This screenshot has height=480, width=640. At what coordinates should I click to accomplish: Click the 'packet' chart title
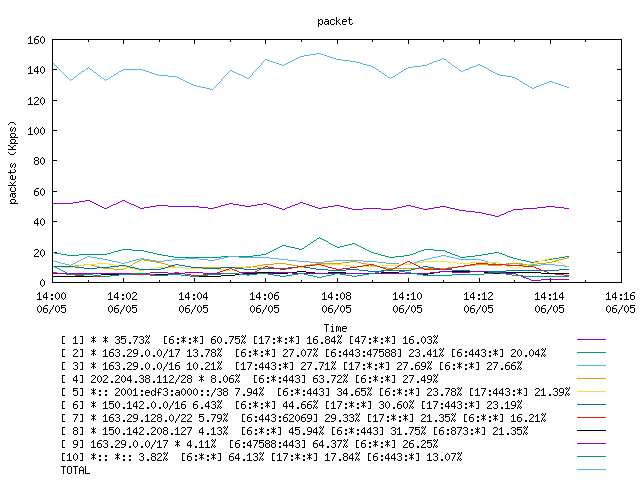click(x=335, y=21)
